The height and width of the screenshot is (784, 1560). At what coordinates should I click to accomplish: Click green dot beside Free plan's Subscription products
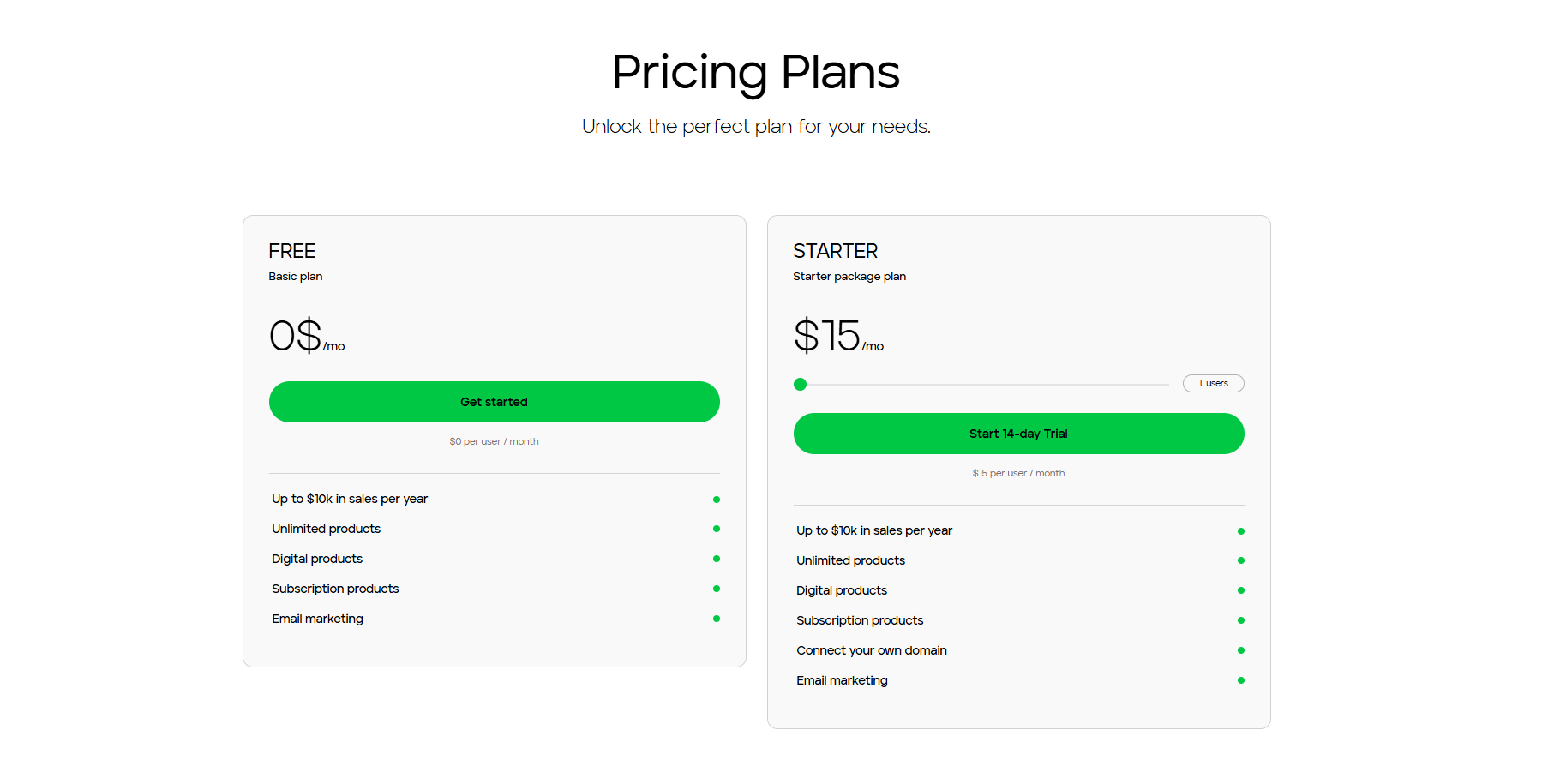click(x=717, y=589)
